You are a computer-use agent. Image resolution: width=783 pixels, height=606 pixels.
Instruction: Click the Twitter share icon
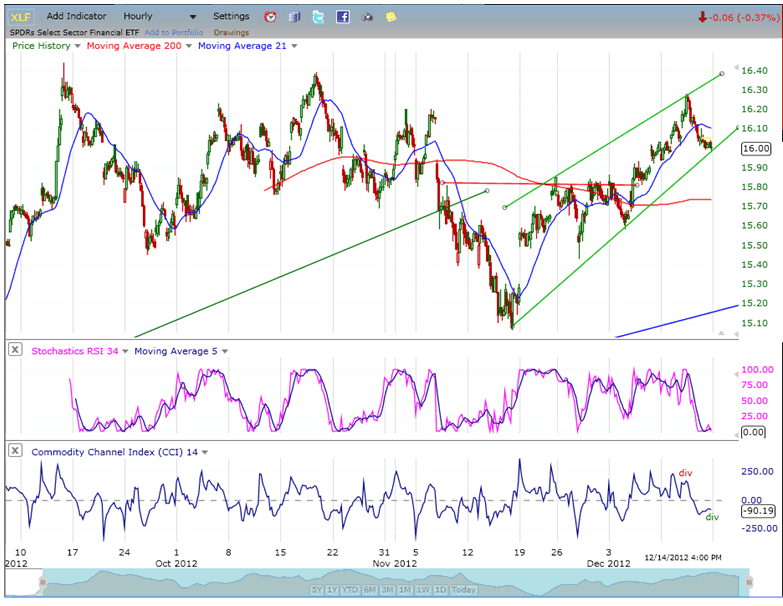pos(318,17)
